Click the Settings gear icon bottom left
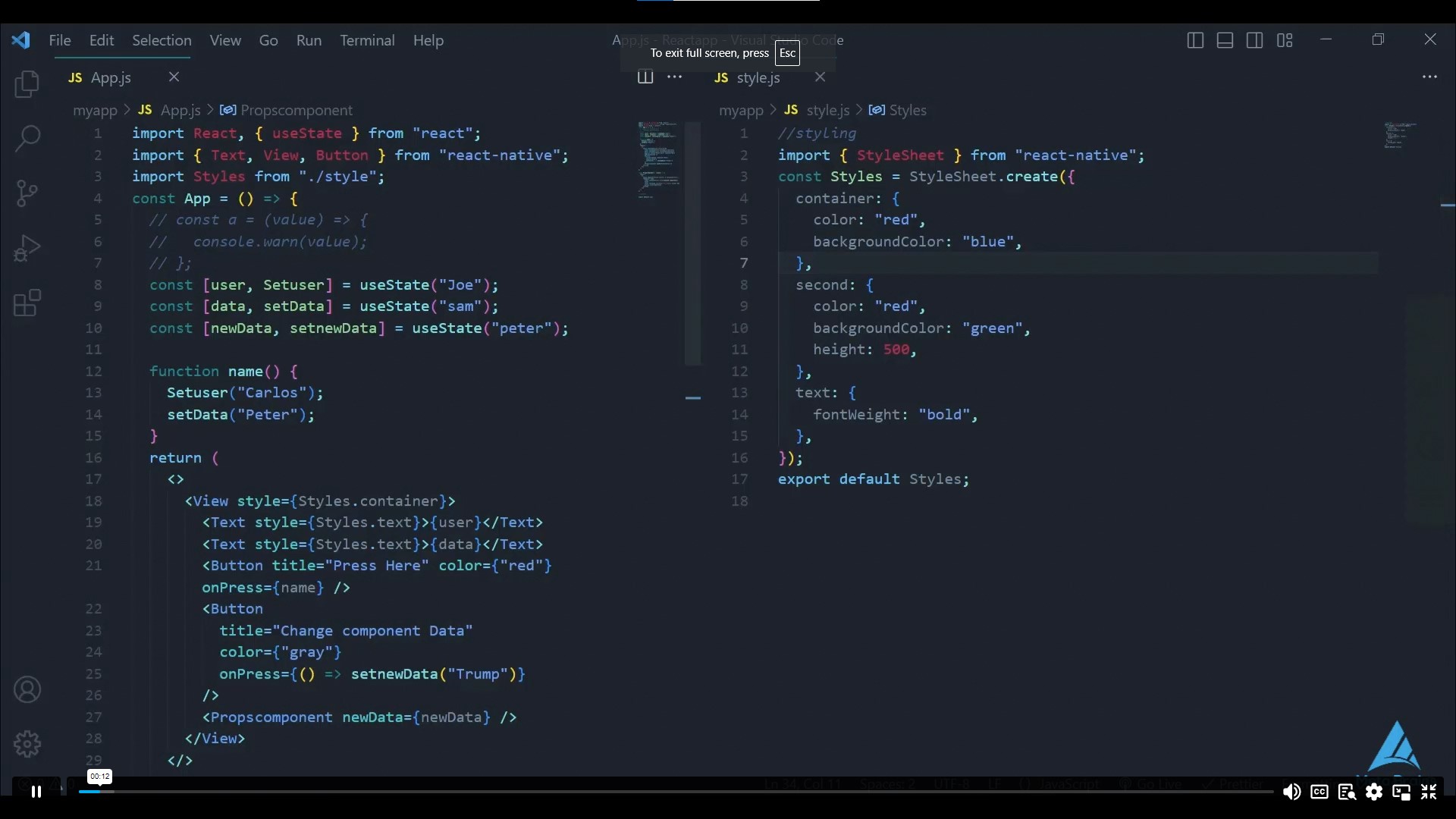The height and width of the screenshot is (819, 1456). pos(26,744)
